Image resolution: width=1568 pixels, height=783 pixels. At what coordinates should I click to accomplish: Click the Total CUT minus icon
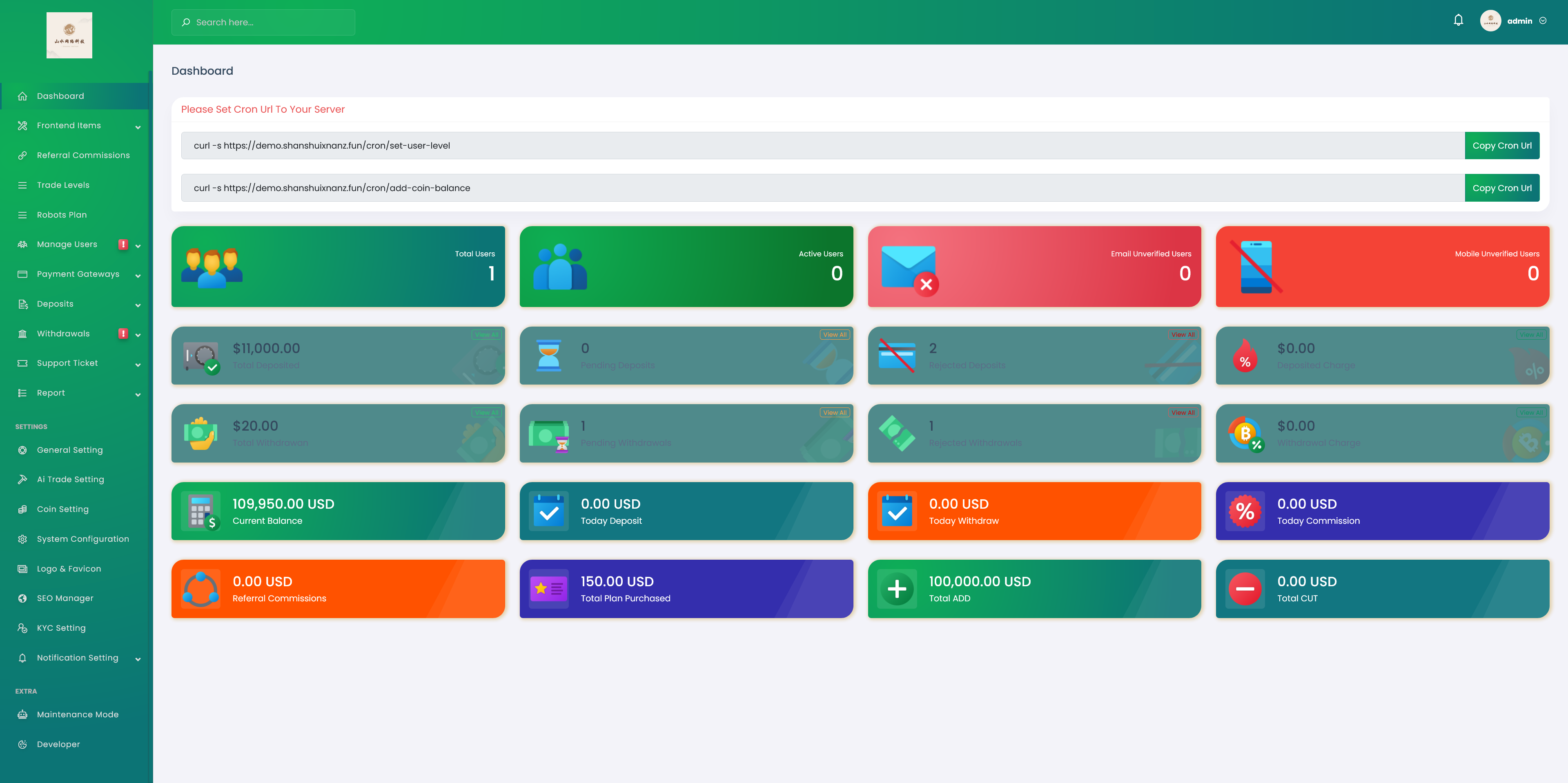[1245, 589]
